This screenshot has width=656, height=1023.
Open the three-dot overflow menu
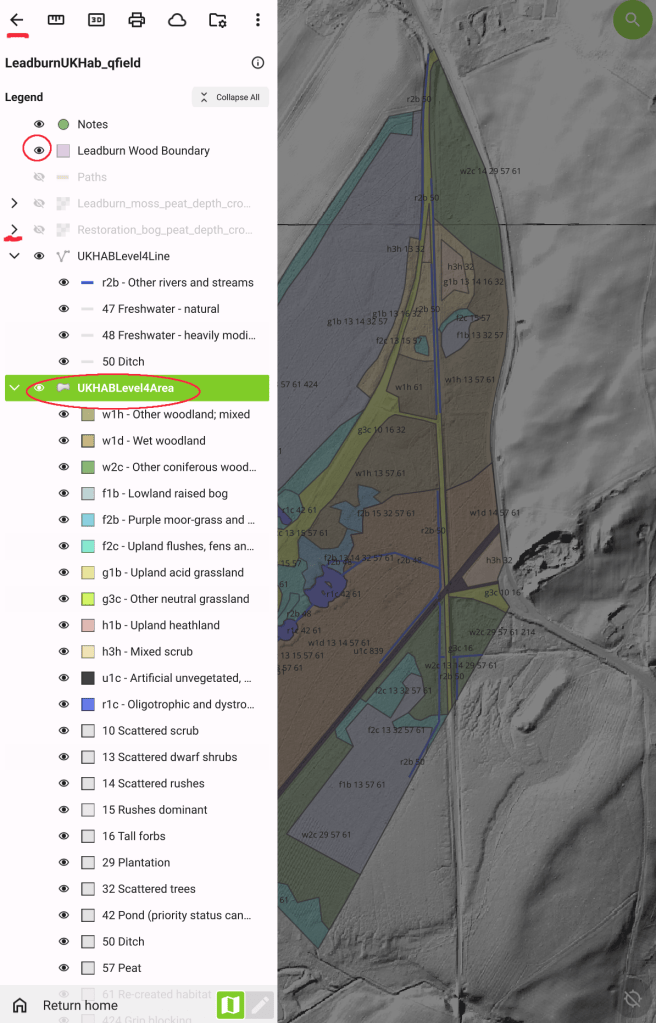pos(258,20)
